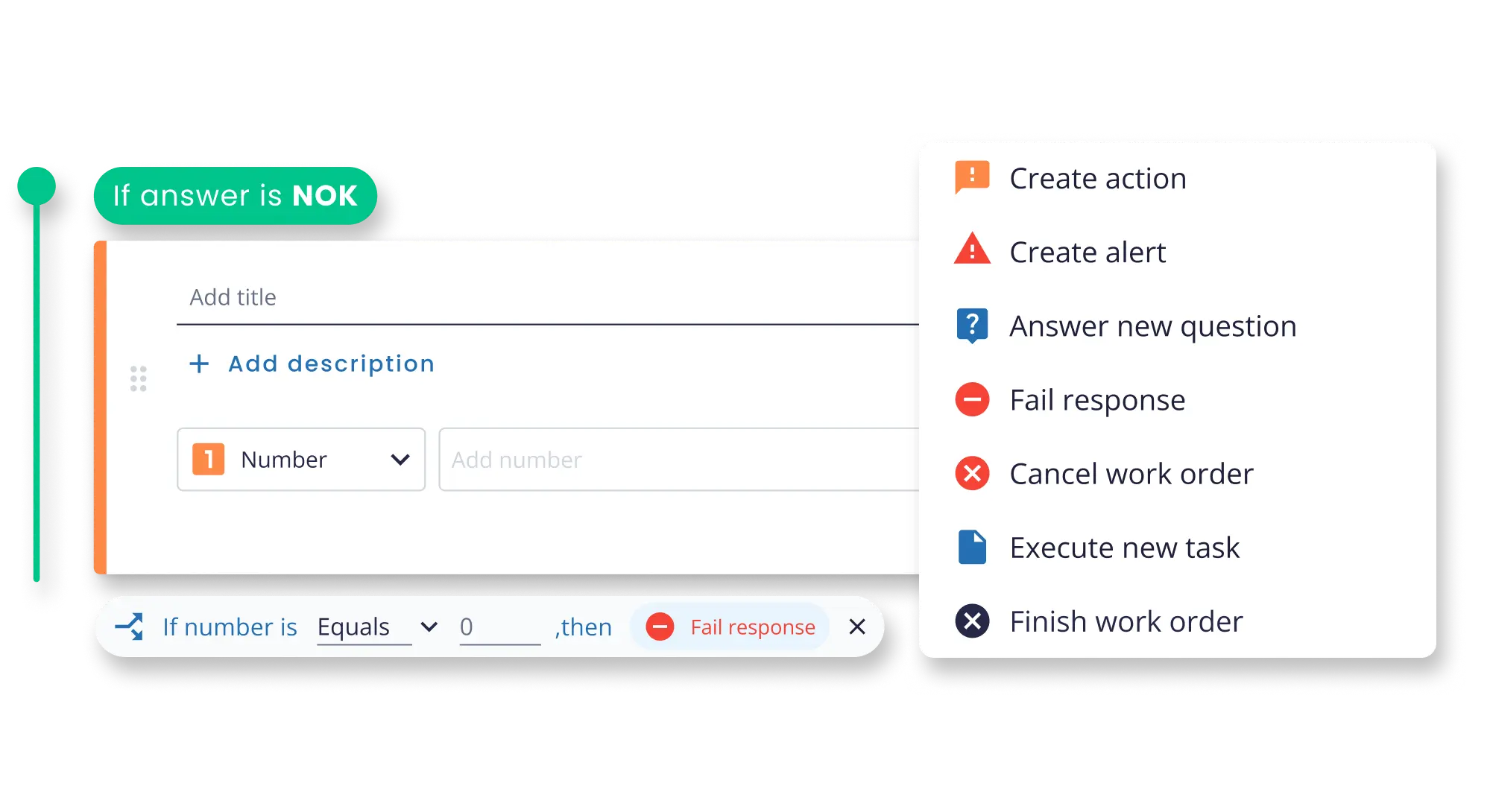1493x812 pixels.
Task: Click the Add description link
Action: 310,363
